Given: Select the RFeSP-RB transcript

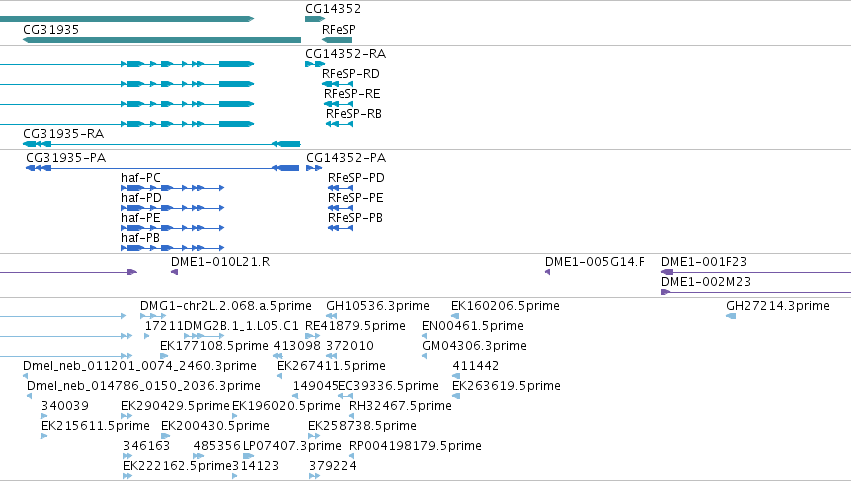Looking at the screenshot, I should (339, 124).
